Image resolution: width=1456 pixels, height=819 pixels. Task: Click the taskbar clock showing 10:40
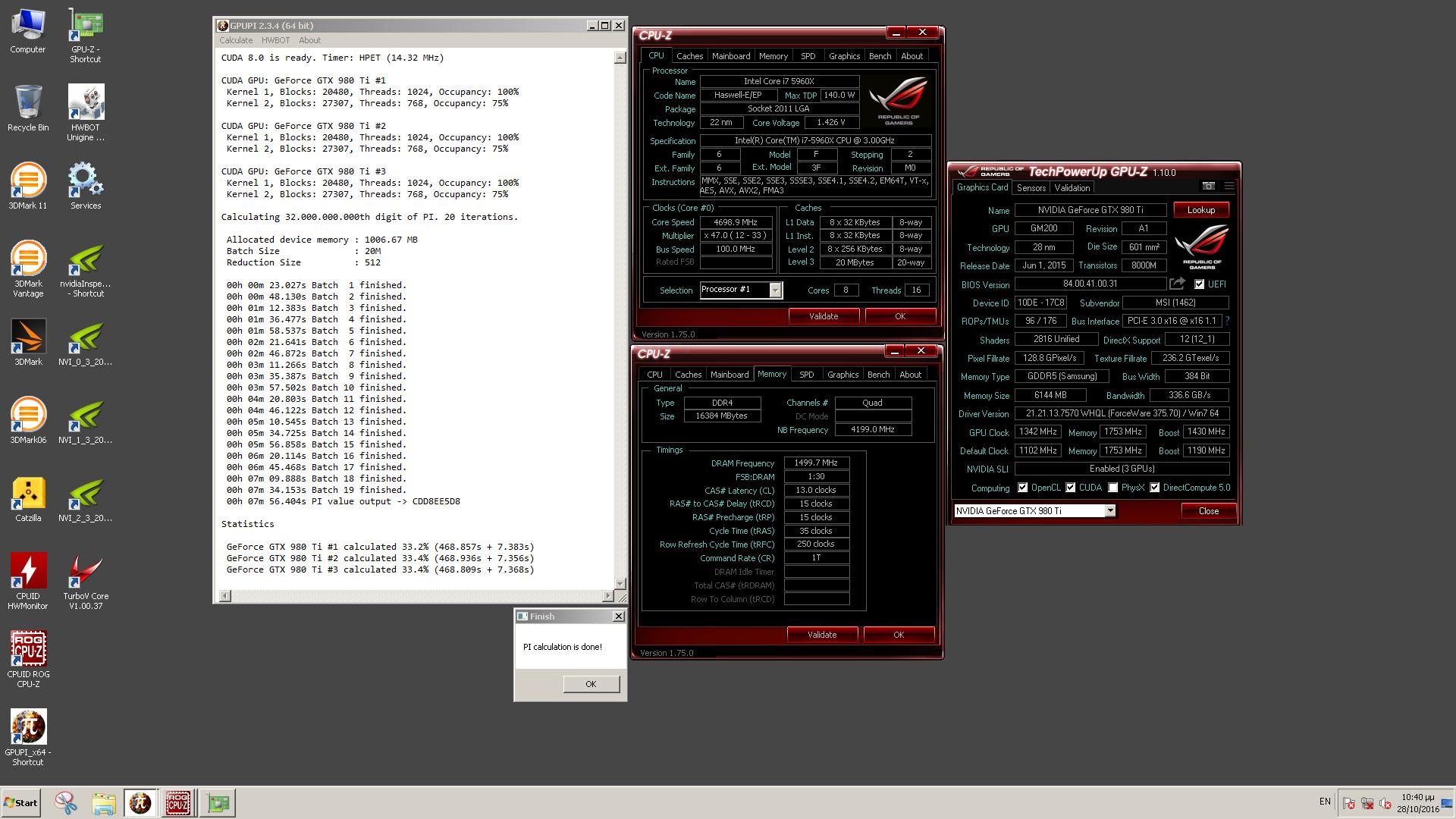click(x=1417, y=803)
